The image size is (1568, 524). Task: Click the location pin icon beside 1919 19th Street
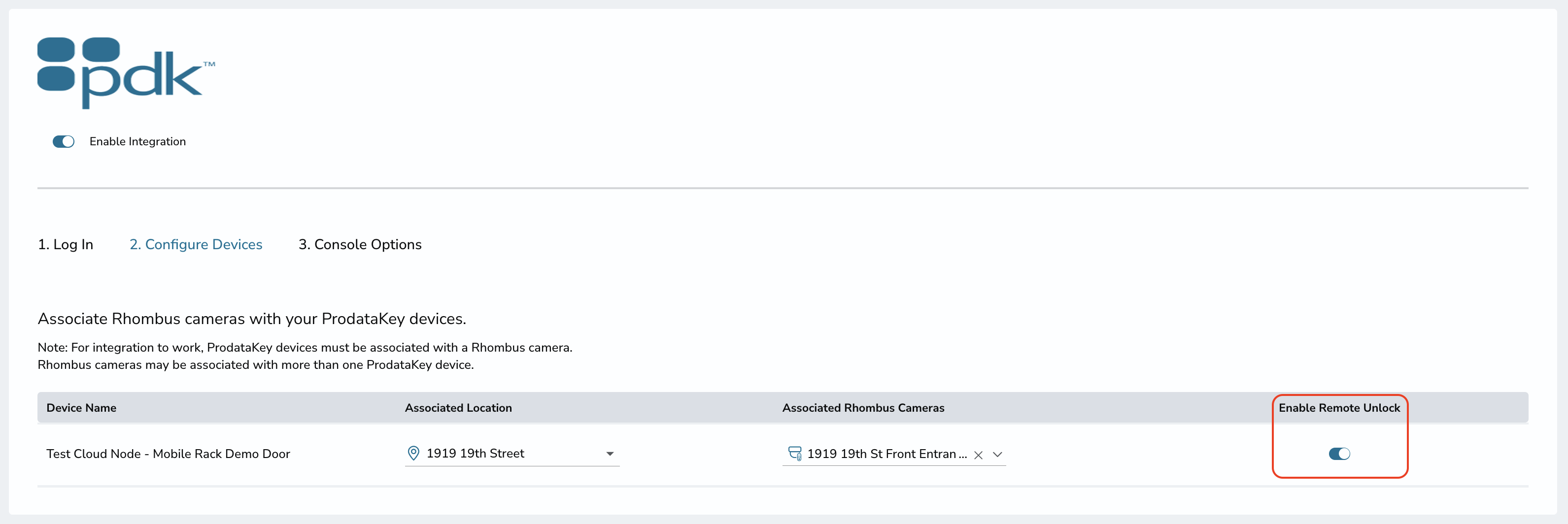(413, 454)
